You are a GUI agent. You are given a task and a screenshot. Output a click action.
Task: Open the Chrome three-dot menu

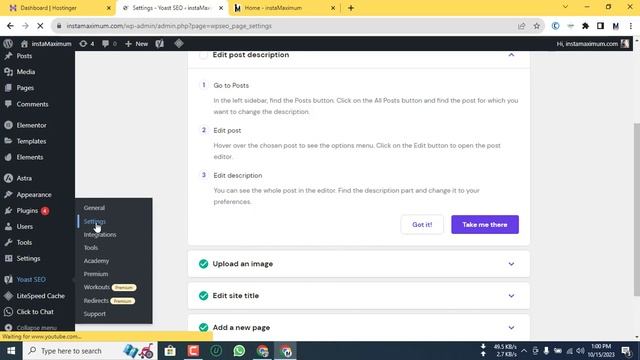pyautogui.click(x=631, y=26)
